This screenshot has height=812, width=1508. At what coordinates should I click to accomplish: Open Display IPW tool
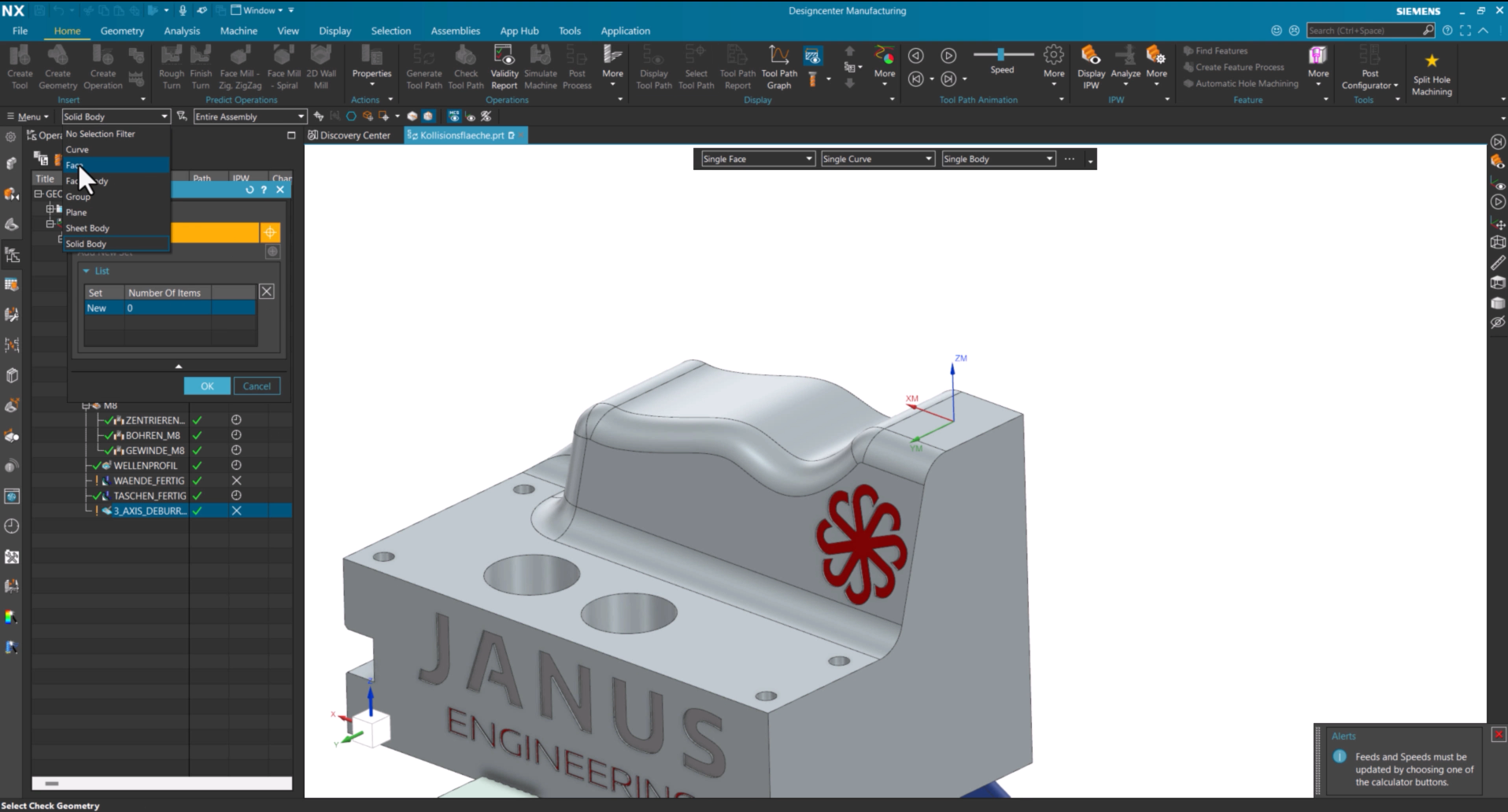(1091, 67)
